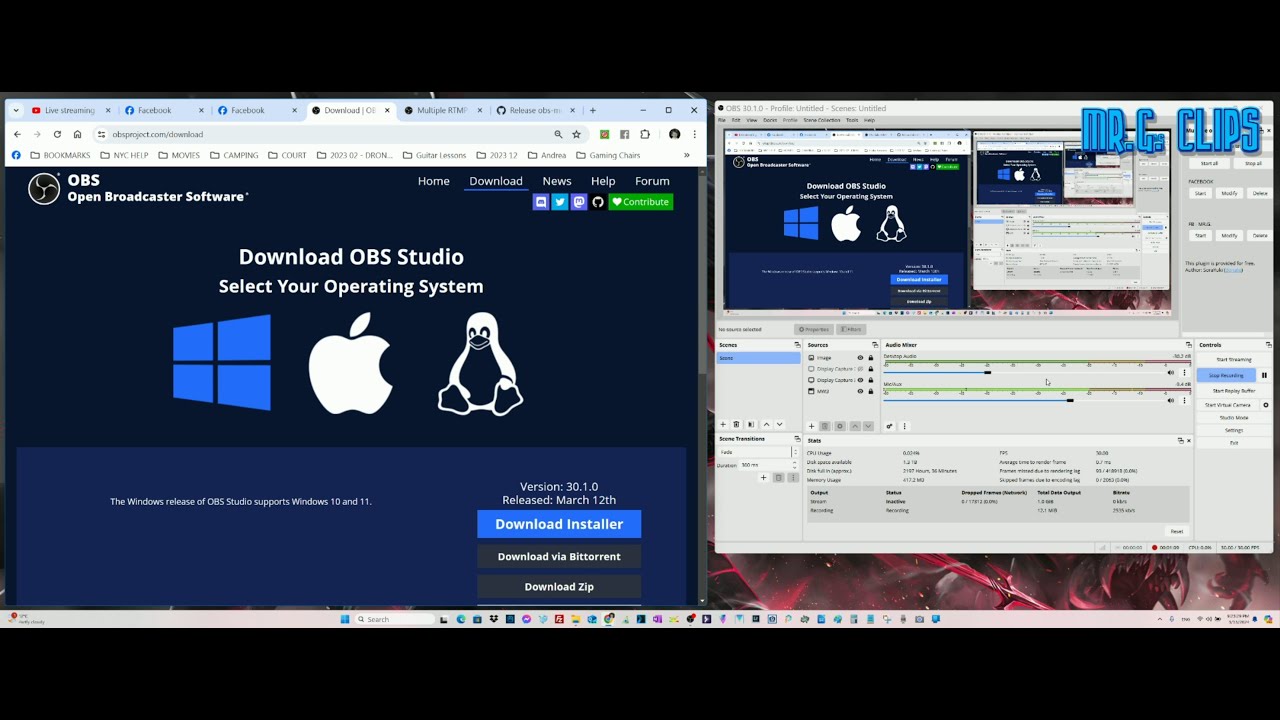Click the Windows logo on OBS download page
1280x720 pixels.
click(222, 362)
